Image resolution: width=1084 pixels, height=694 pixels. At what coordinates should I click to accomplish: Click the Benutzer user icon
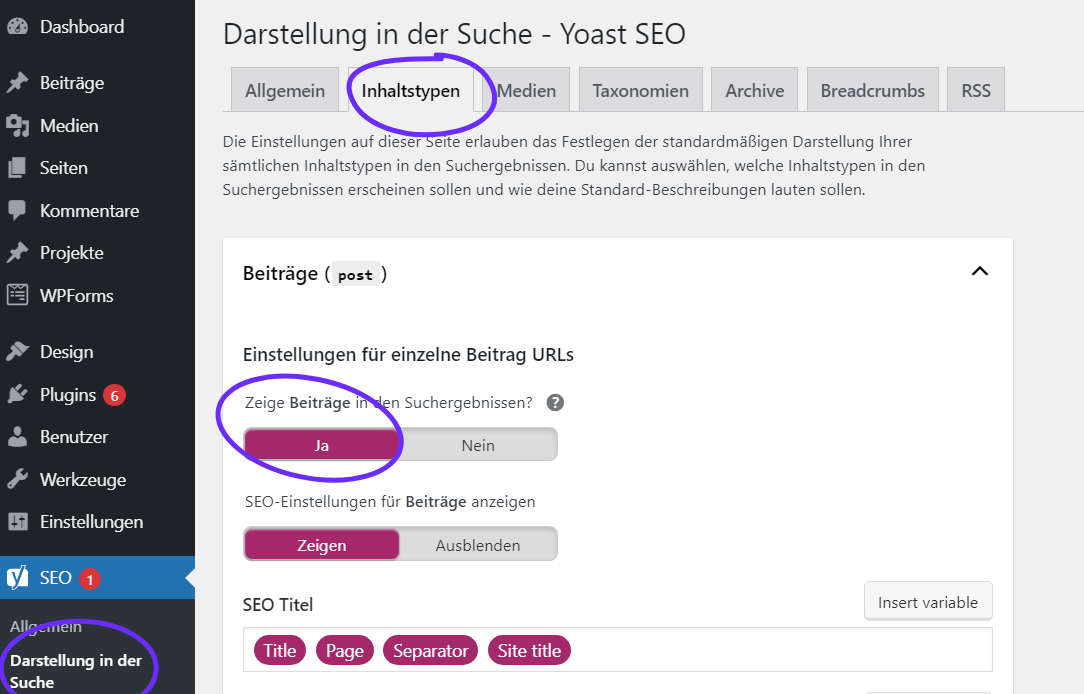pyautogui.click(x=17, y=437)
